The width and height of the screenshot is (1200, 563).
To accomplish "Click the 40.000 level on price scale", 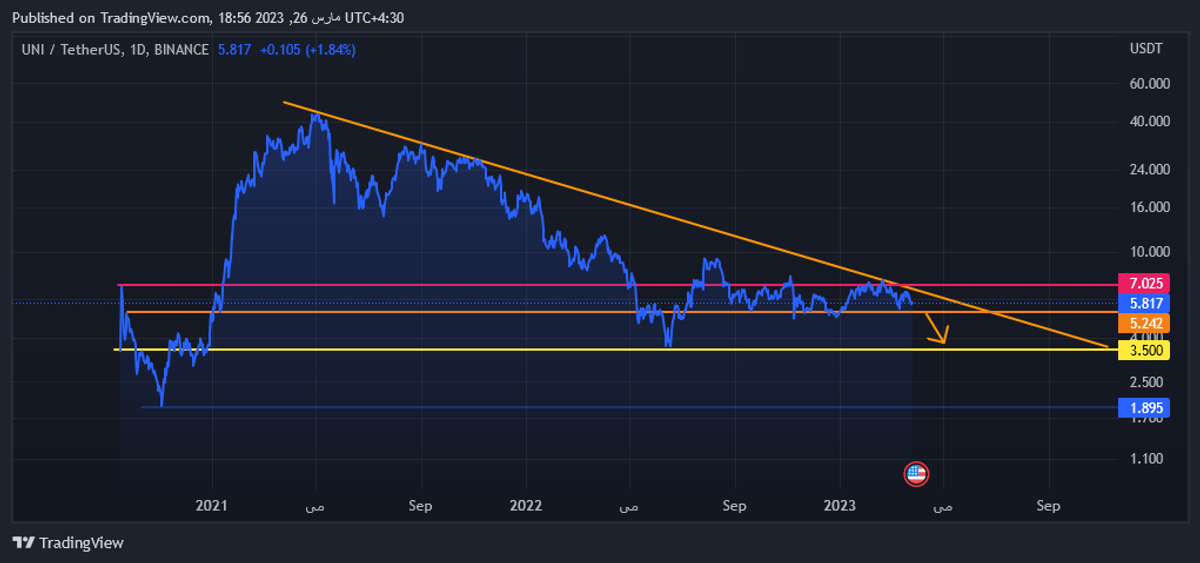I will coord(1149,122).
